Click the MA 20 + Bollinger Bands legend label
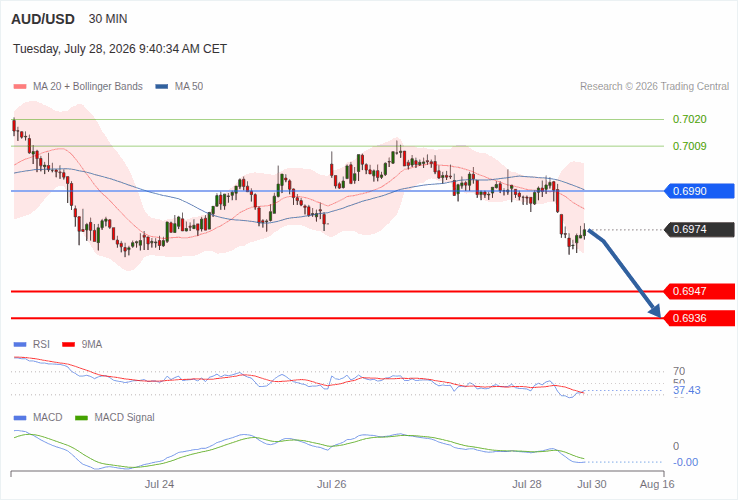The height and width of the screenshot is (500, 738). click(88, 87)
